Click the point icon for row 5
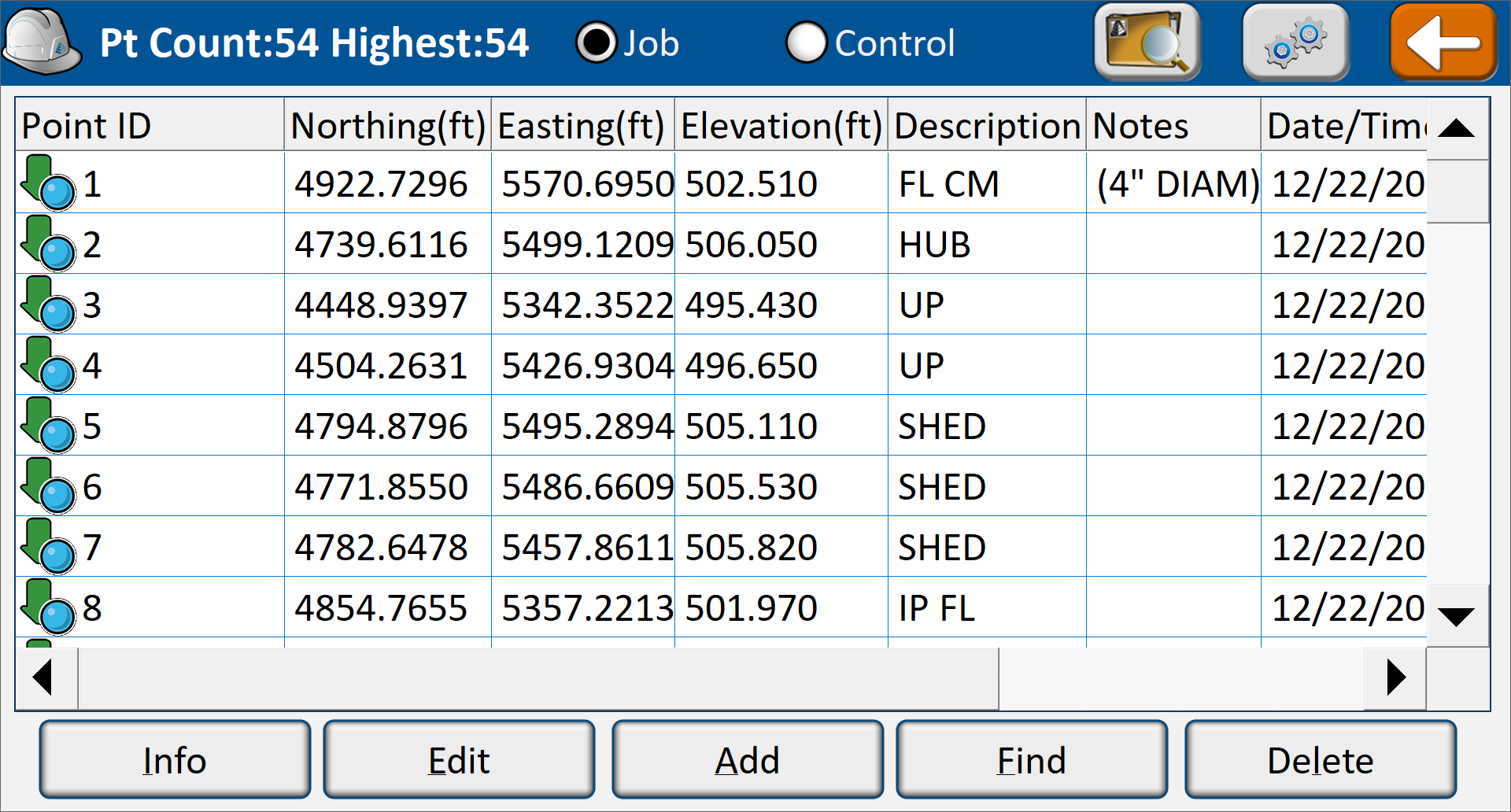Viewport: 1511px width, 812px height. coord(48,425)
